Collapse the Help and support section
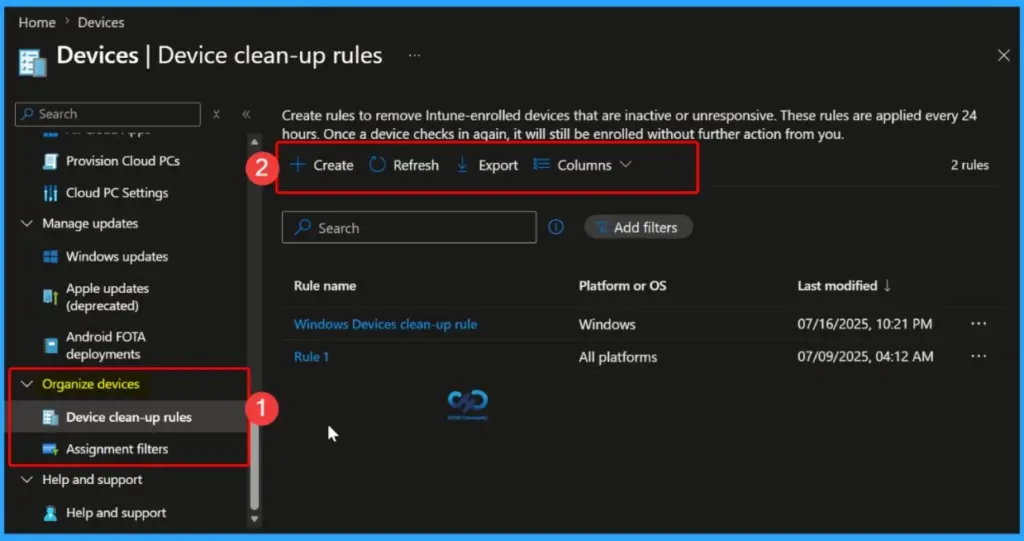The height and width of the screenshot is (541, 1024). [x=27, y=480]
